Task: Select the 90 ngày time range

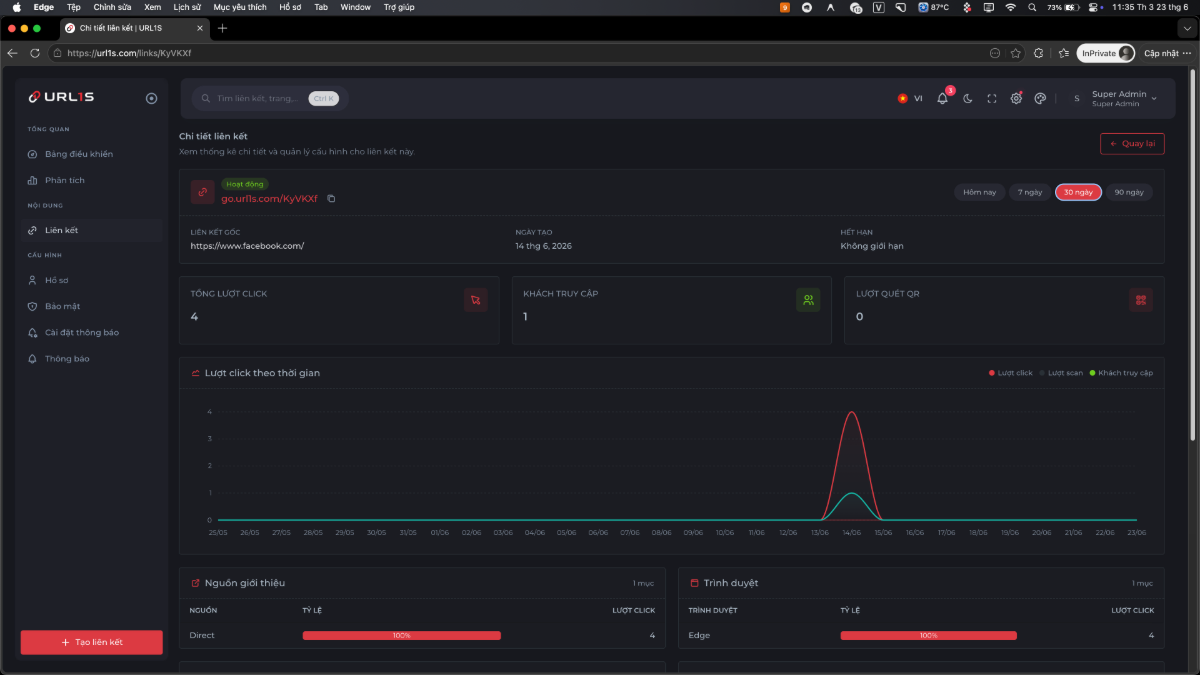Action: tap(1129, 192)
